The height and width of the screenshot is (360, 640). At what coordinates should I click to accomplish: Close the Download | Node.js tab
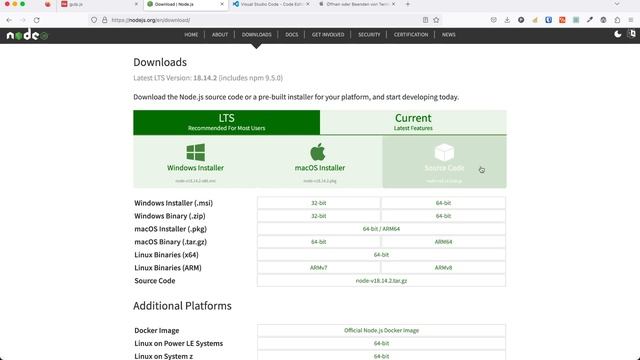(x=222, y=4)
